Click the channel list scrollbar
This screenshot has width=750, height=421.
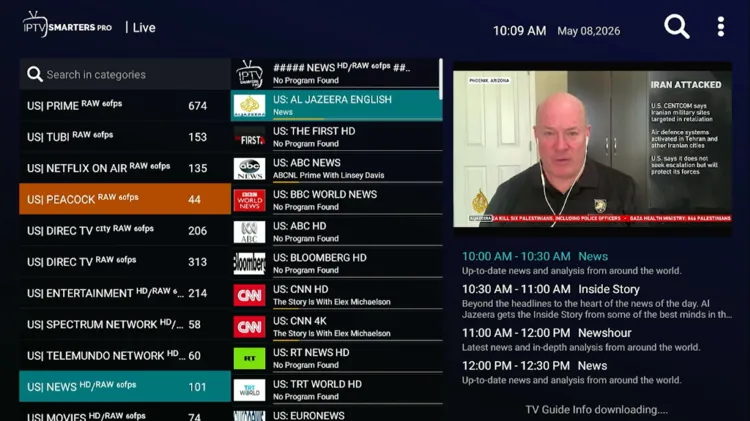point(441,79)
